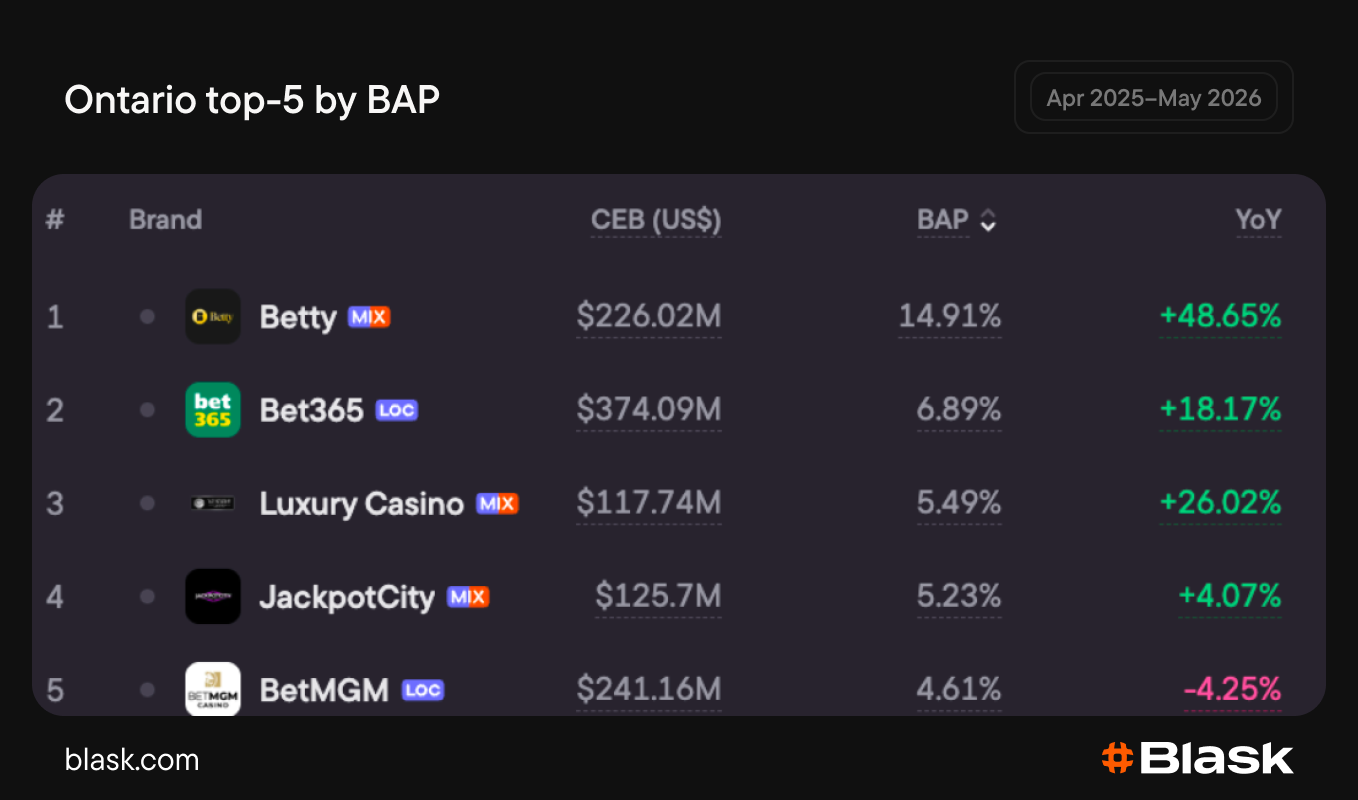This screenshot has height=800, width=1358.
Task: Click Betty's +48.65% YoY value
Action: pyautogui.click(x=1220, y=317)
